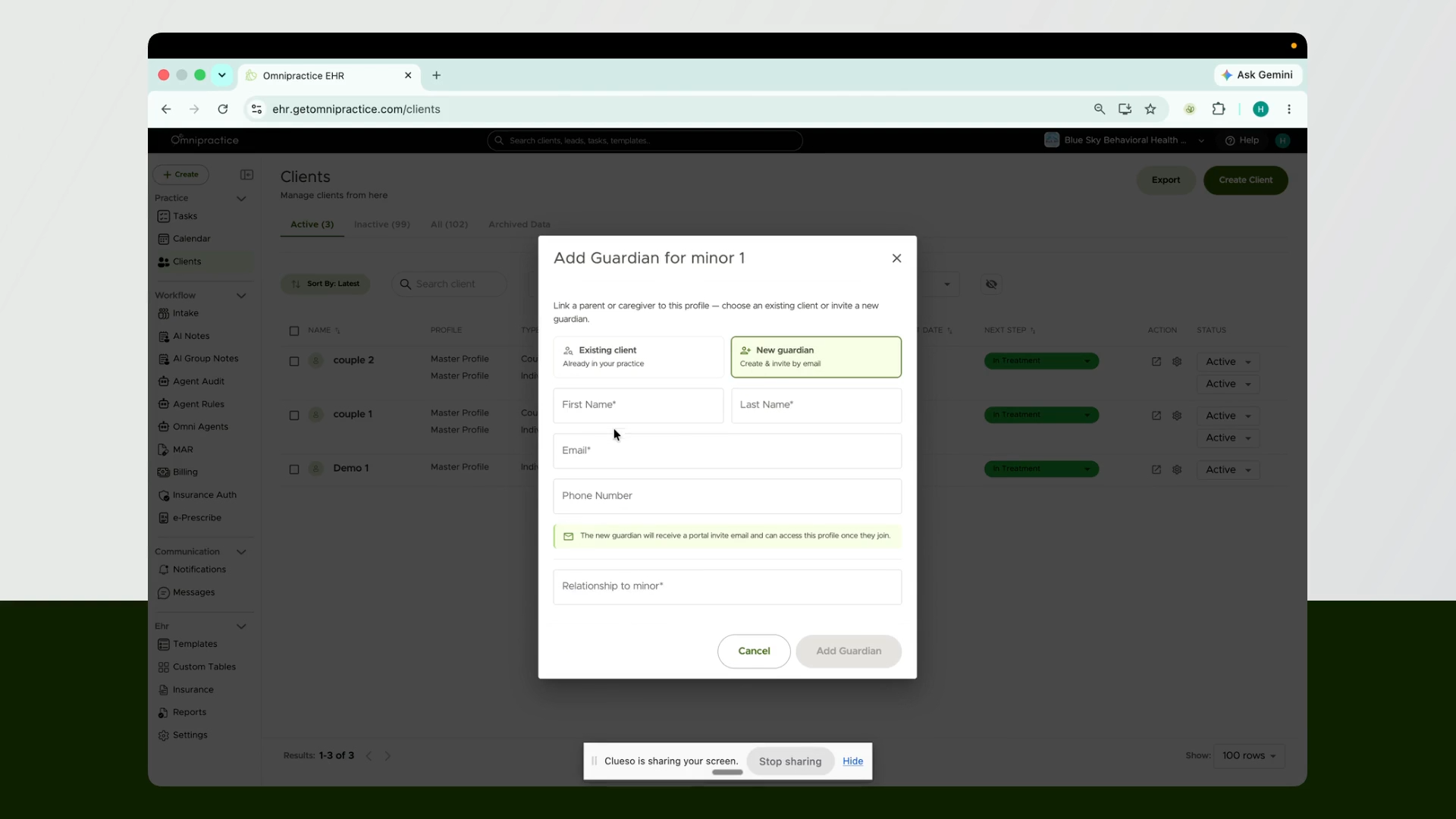This screenshot has height=819, width=1456.
Task: Focus the Email field
Action: coord(727,450)
